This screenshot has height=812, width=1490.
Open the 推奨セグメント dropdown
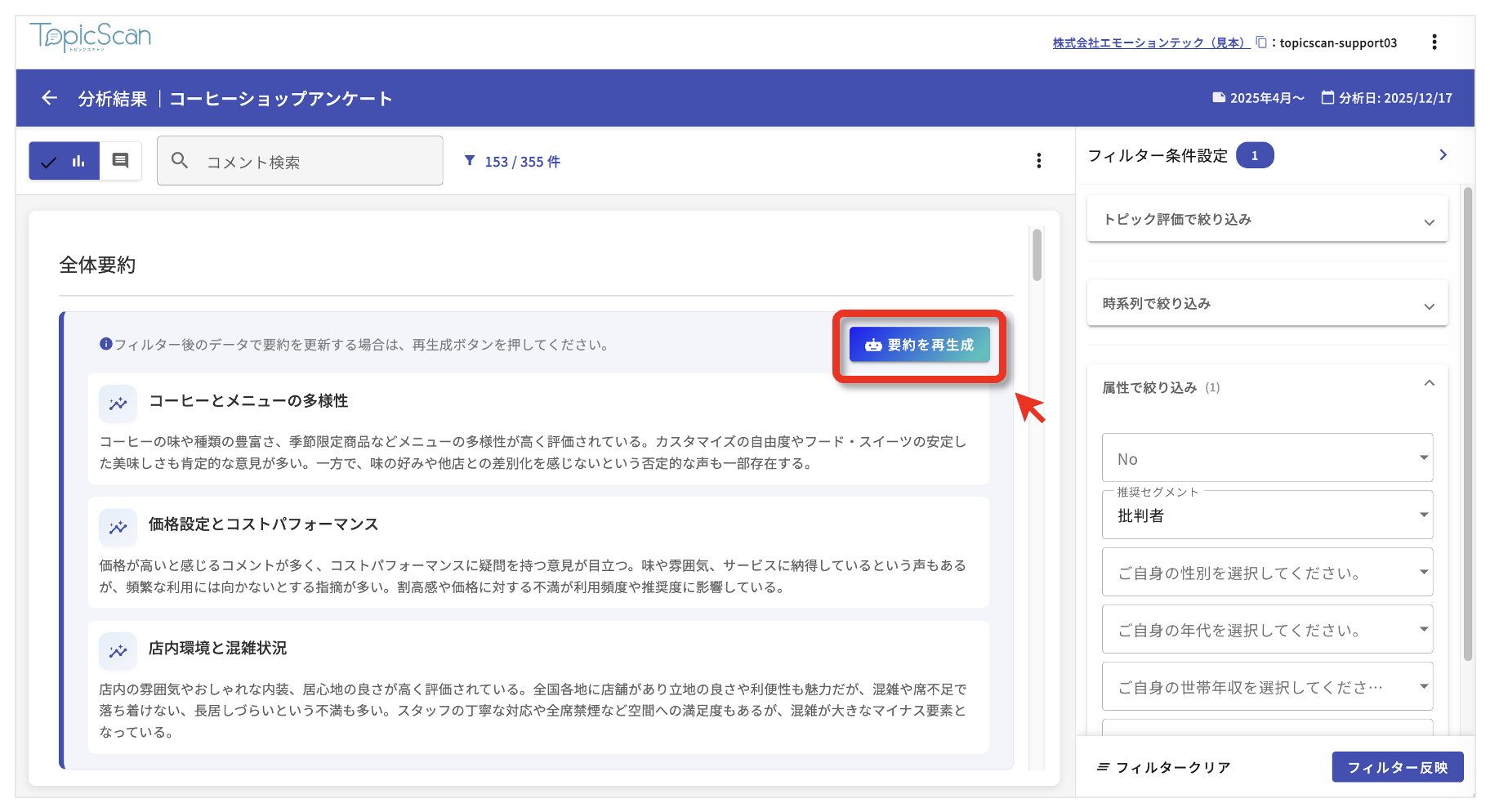(1266, 515)
